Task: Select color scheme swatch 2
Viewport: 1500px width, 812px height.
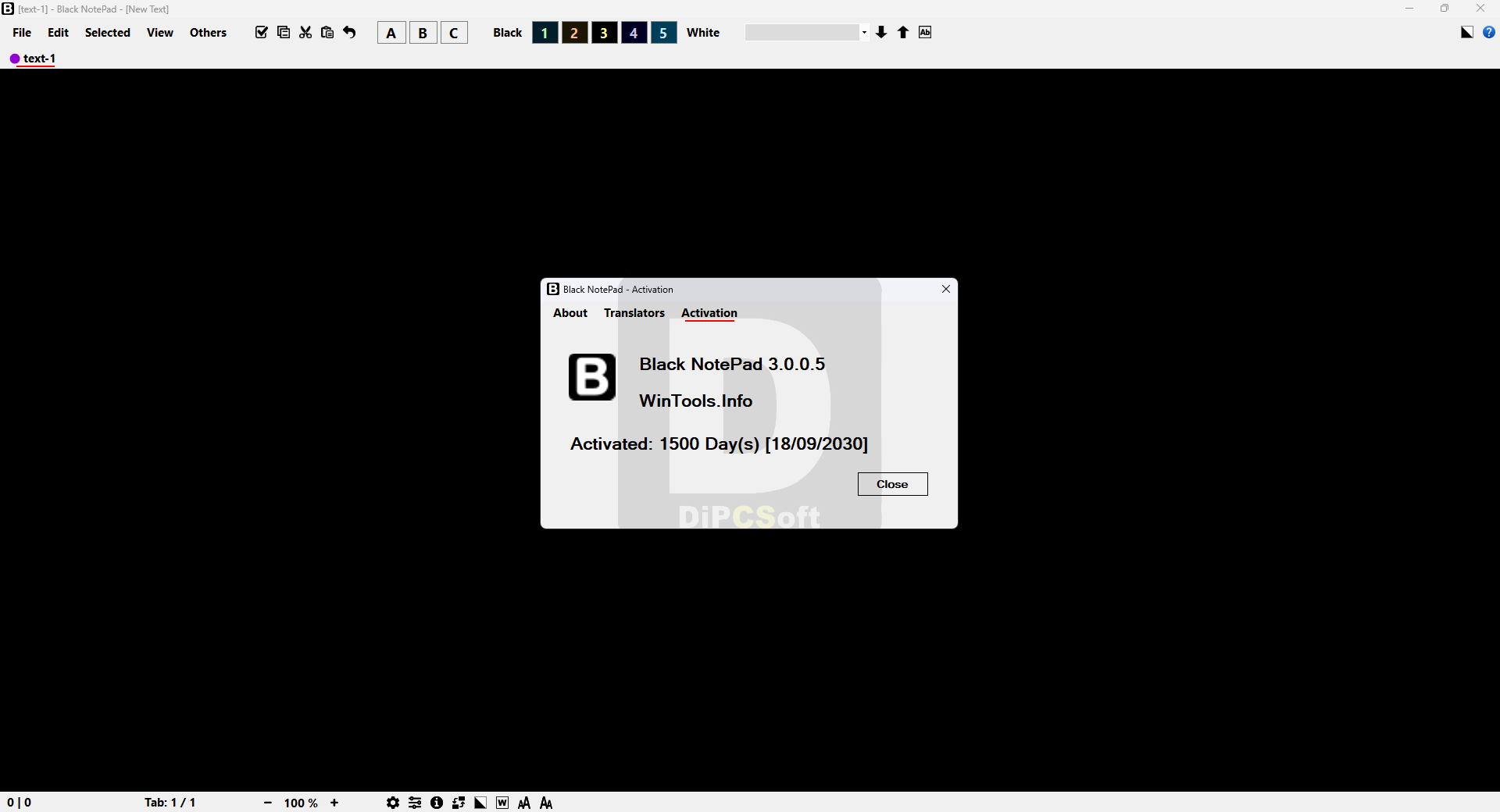Action: pos(574,33)
